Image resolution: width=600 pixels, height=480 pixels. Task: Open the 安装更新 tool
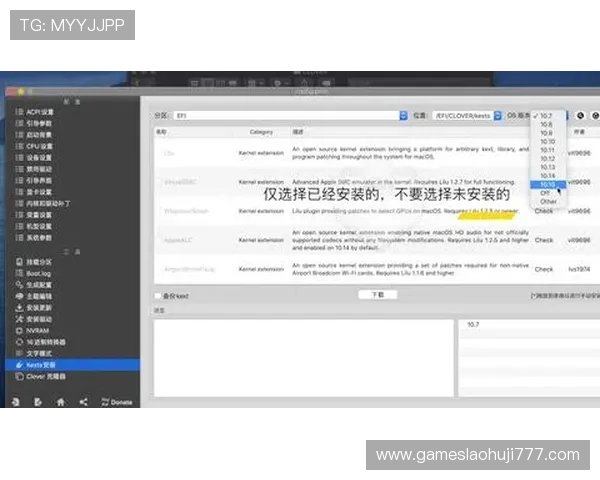33,308
